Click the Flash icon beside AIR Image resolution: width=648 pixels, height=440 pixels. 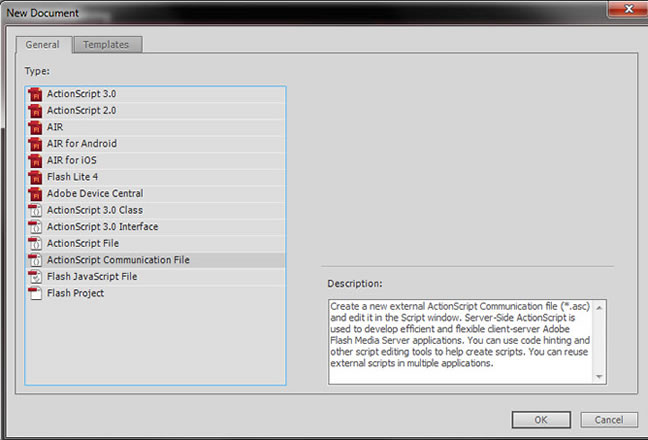35,127
